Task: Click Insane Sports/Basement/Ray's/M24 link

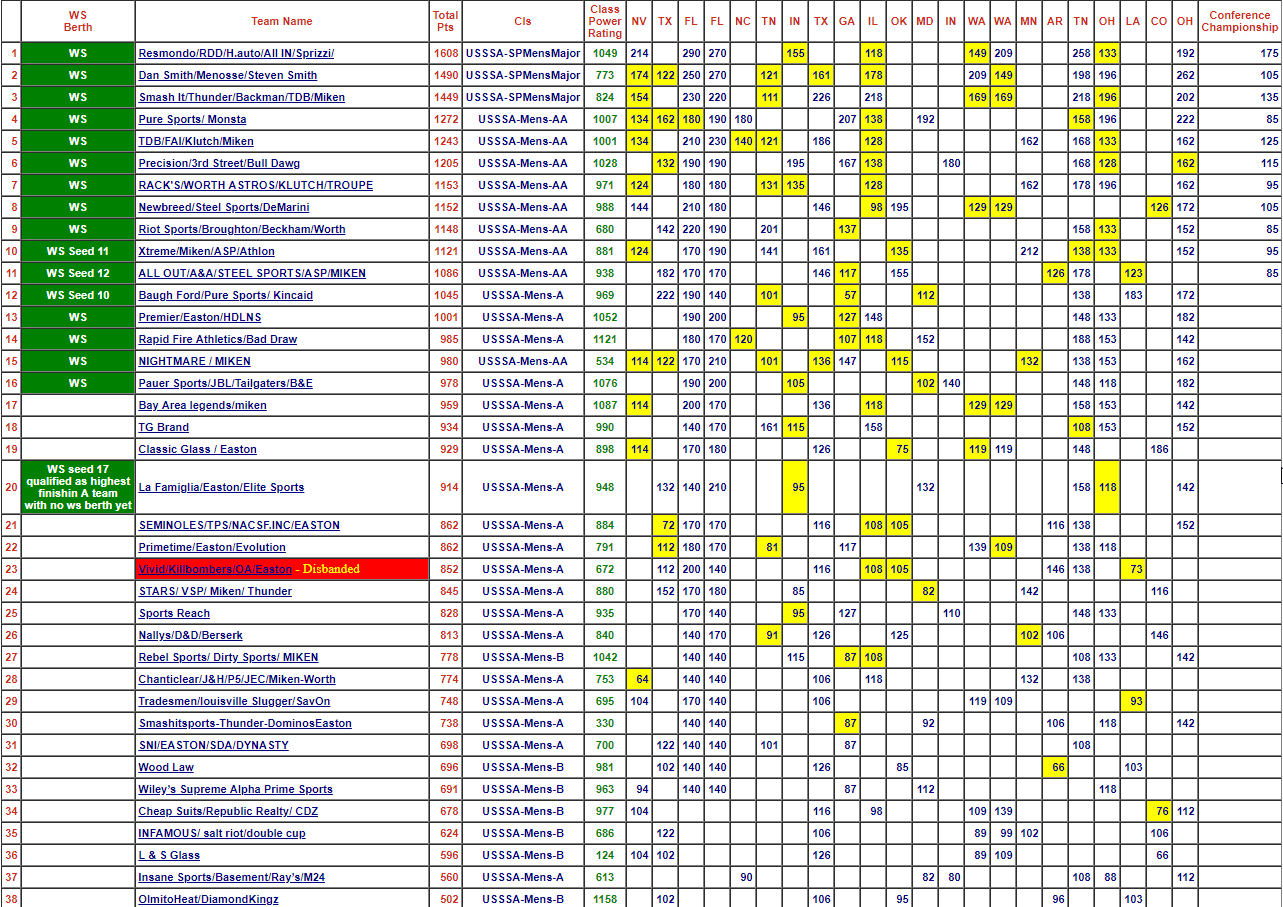Action: [231, 877]
